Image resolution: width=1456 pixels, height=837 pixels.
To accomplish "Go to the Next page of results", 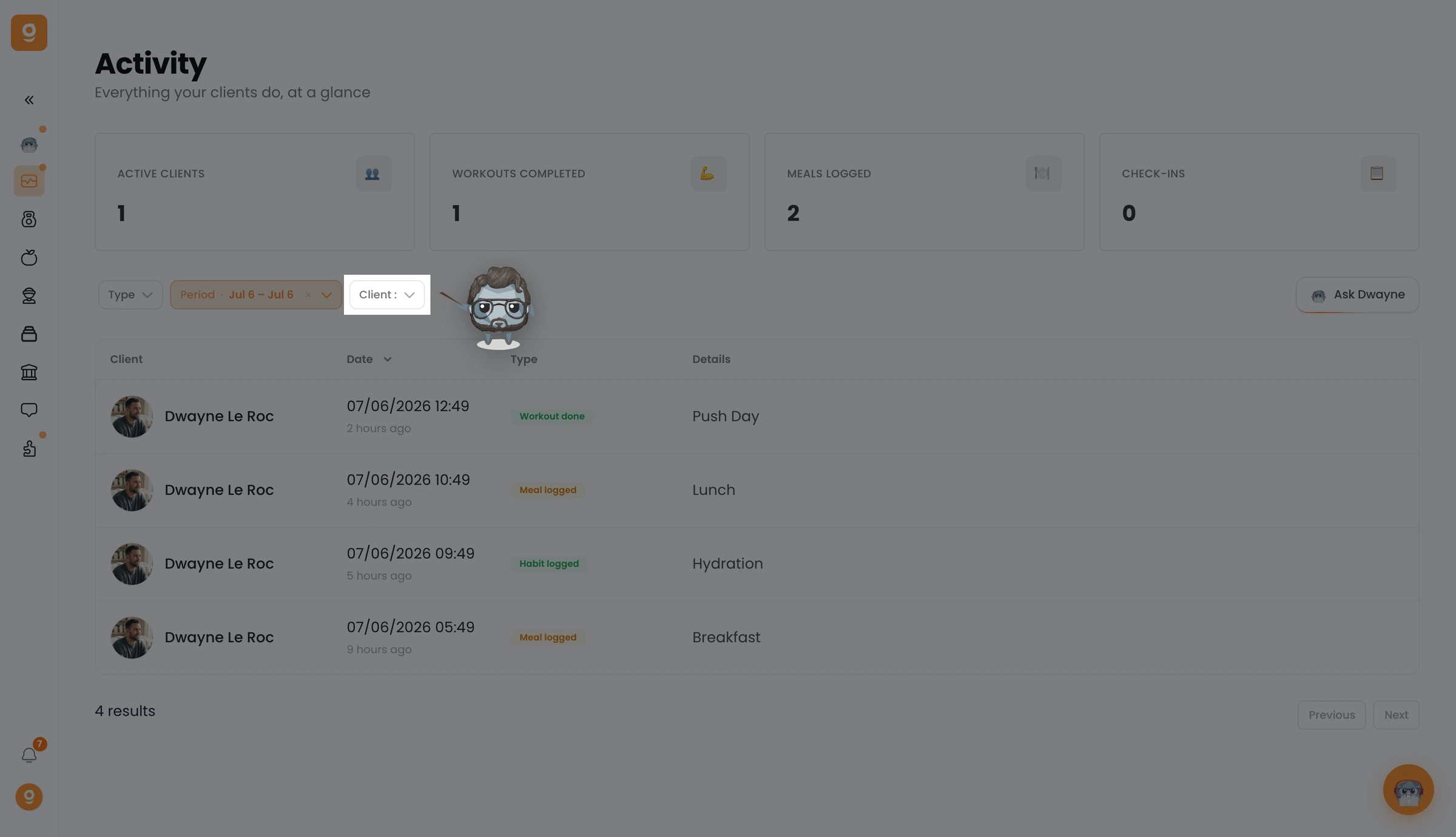I will (1396, 715).
